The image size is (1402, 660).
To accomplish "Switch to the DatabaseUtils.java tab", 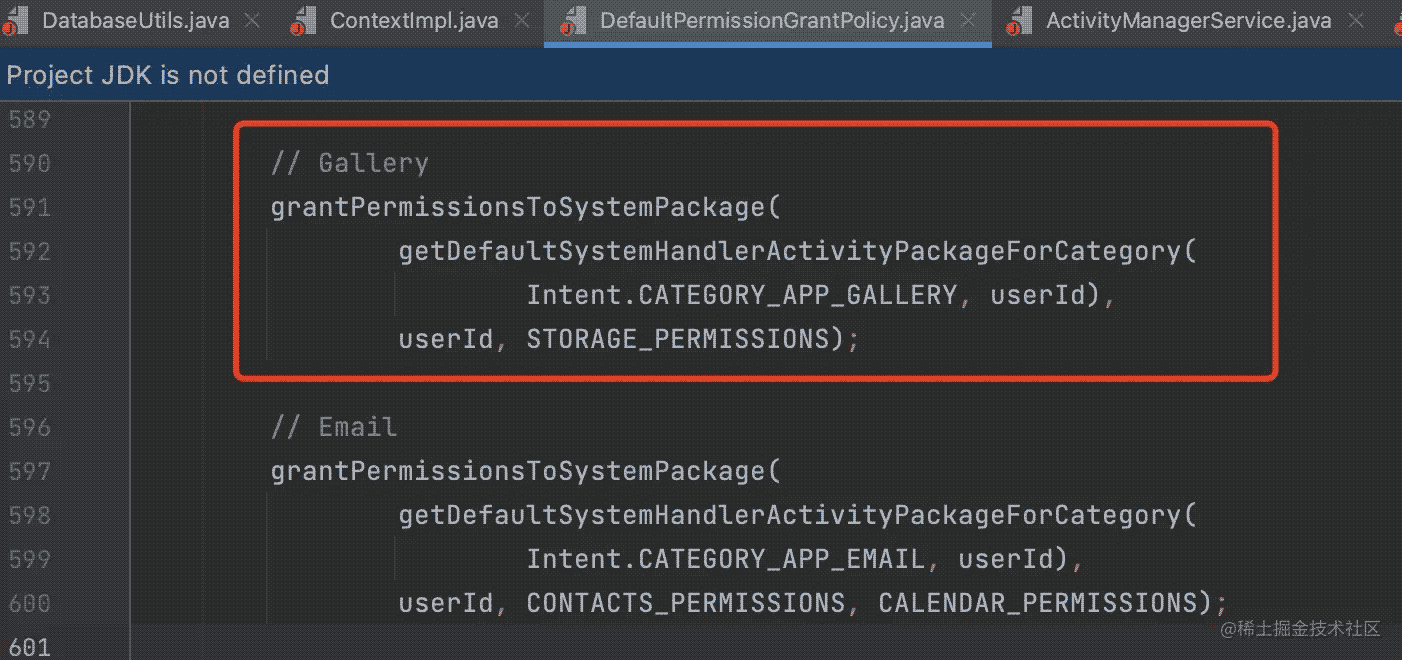I will click(x=135, y=21).
